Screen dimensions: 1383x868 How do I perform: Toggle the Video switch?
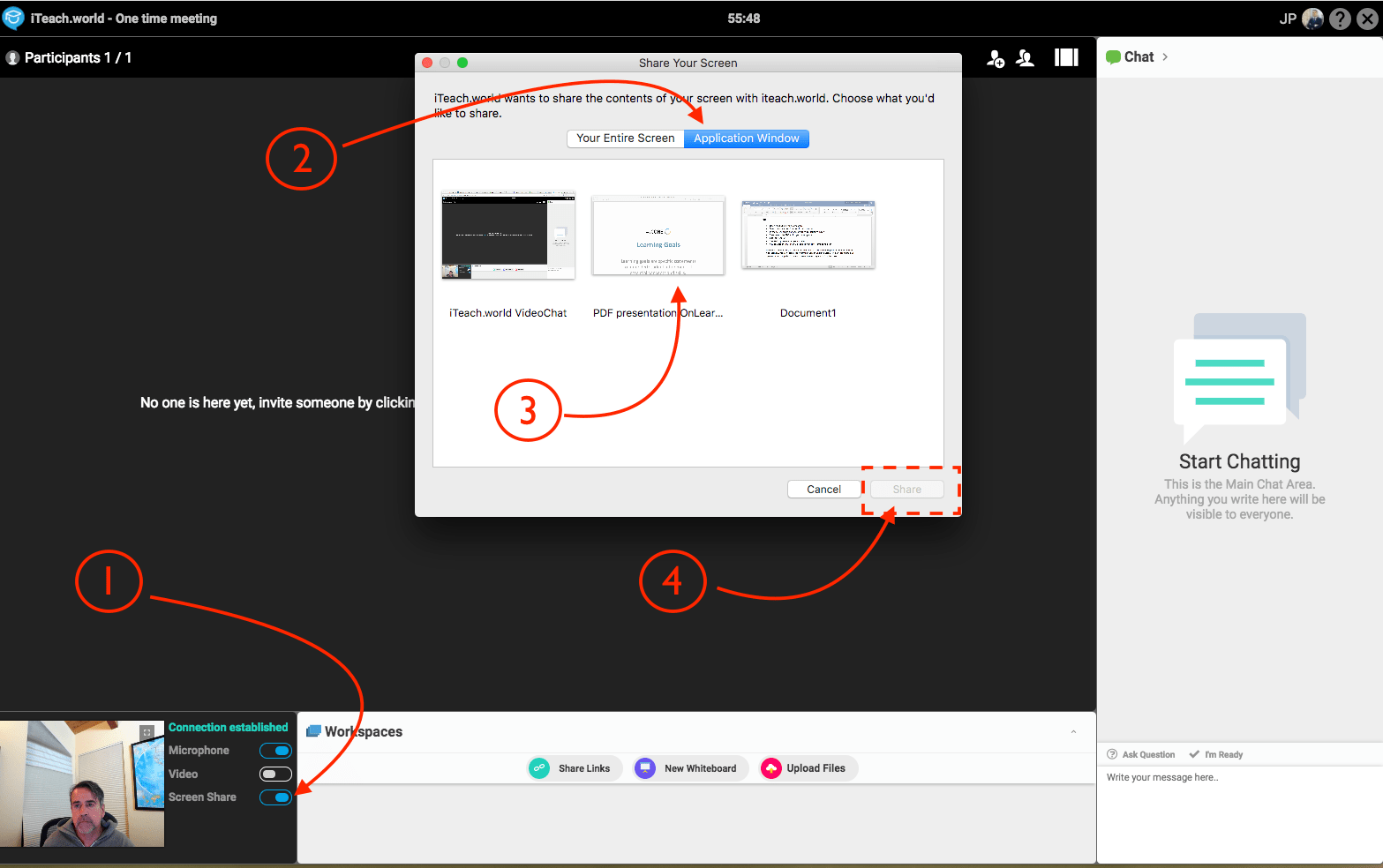pos(275,774)
